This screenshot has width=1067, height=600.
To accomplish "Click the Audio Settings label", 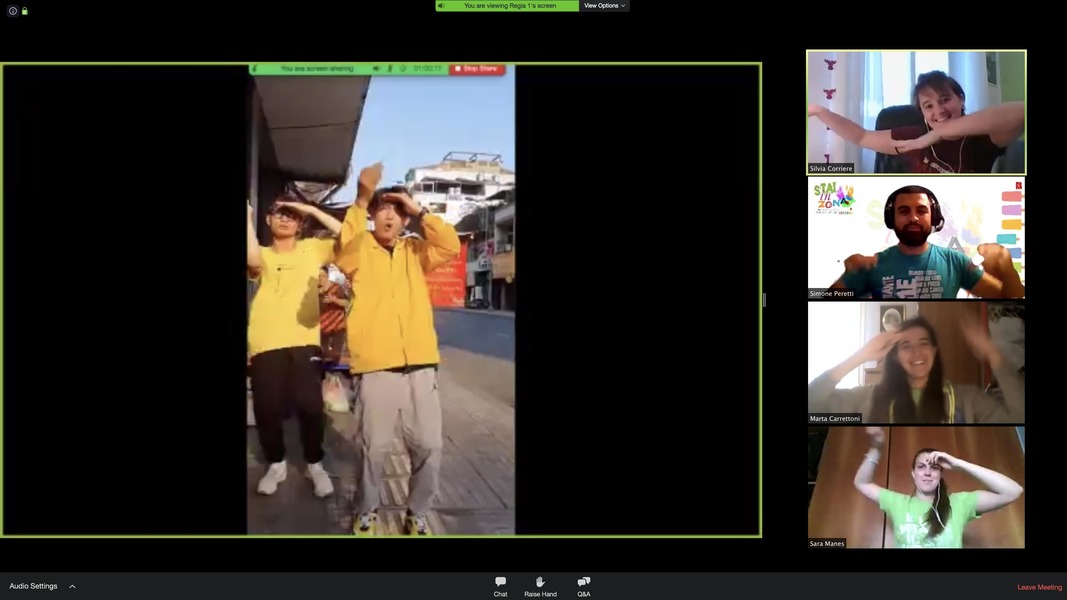I will coord(34,586).
